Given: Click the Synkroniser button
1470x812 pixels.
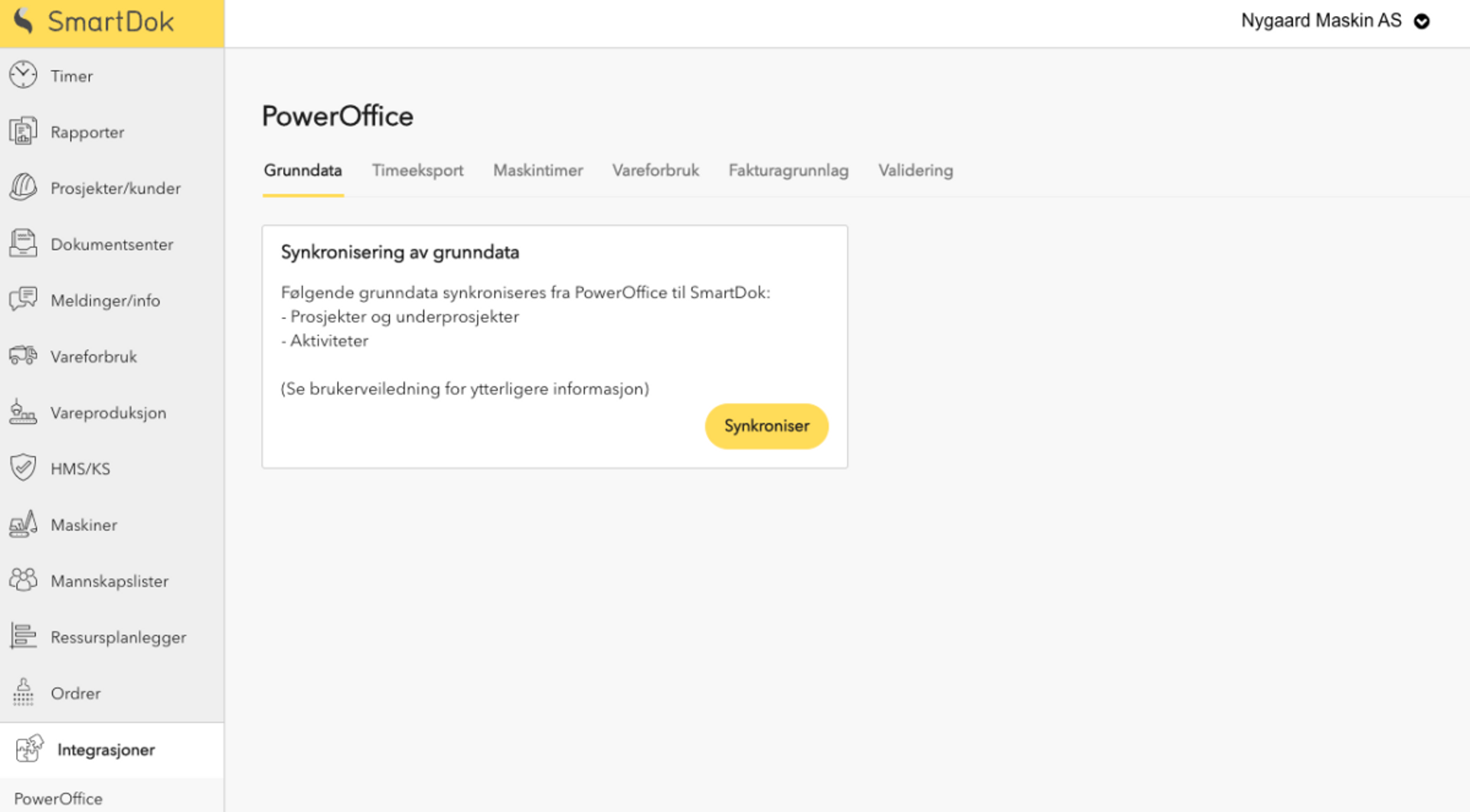Looking at the screenshot, I should [x=766, y=426].
